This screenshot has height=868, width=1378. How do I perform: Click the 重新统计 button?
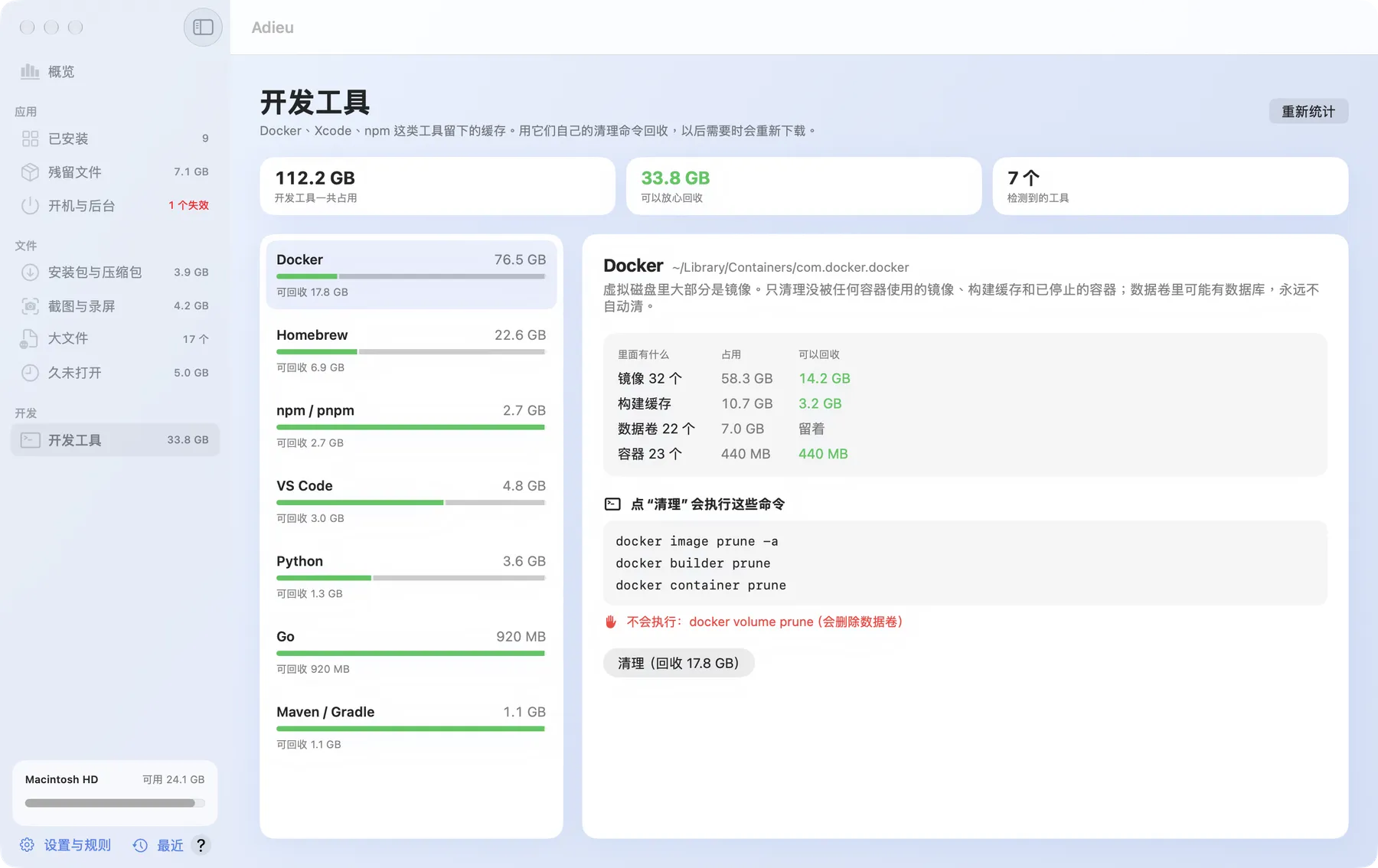(x=1308, y=112)
